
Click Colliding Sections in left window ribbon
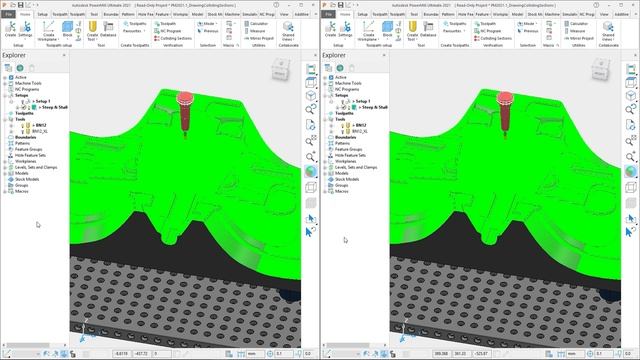(x=173, y=38)
